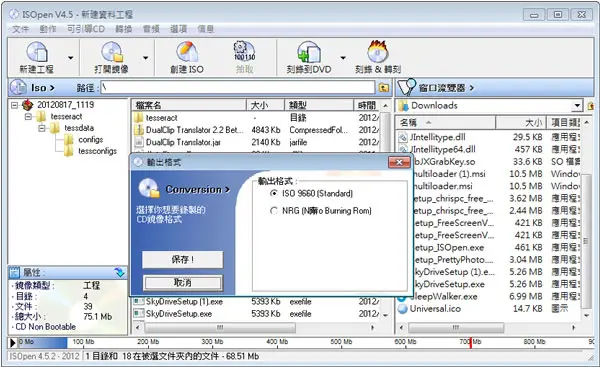The height and width of the screenshot is (367, 600).
Task: Select ISO 9660 (Standard) radio option
Action: [x=274, y=193]
